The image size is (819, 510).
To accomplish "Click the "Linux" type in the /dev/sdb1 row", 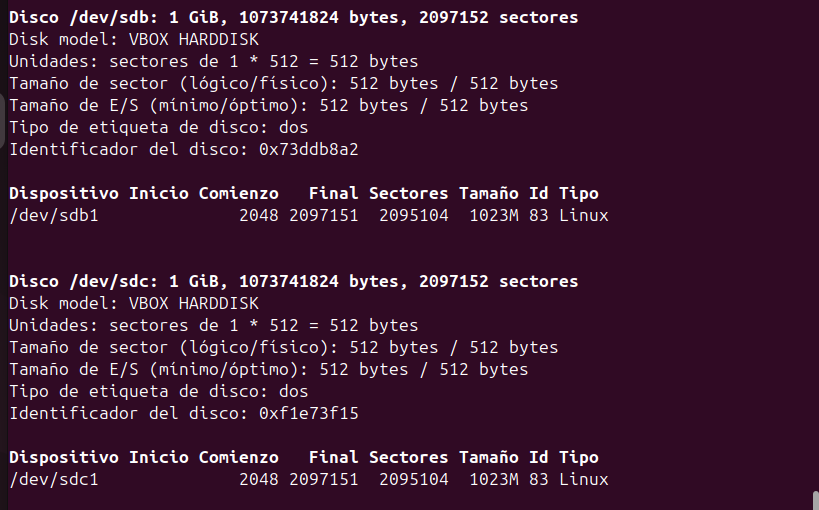I will [583, 215].
